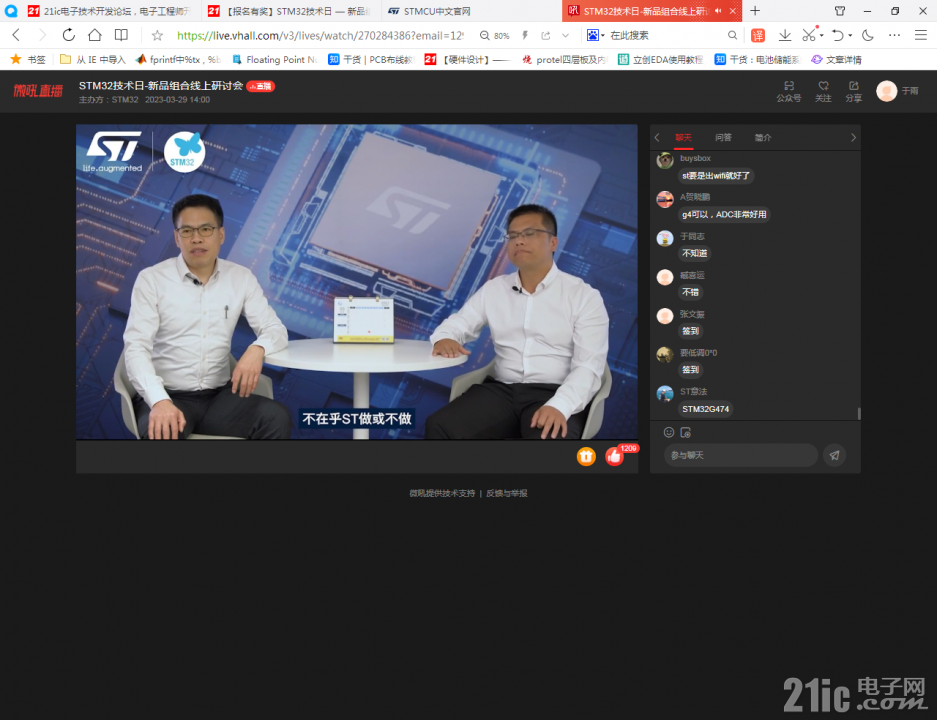Open the 于雨 user profile avatar
937x720 pixels.
click(x=887, y=91)
